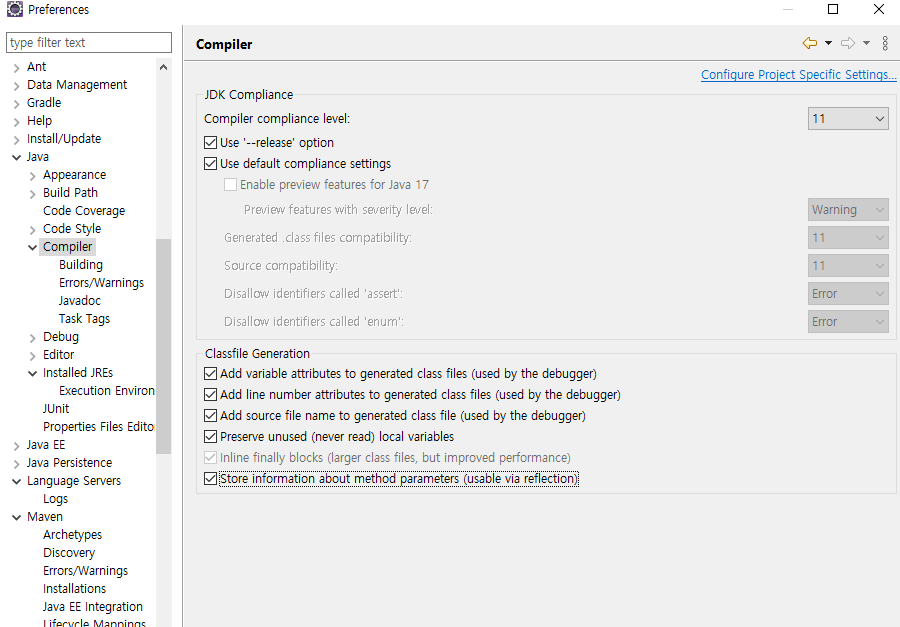Toggle Inline finally blocks checkbox

pos(211,458)
